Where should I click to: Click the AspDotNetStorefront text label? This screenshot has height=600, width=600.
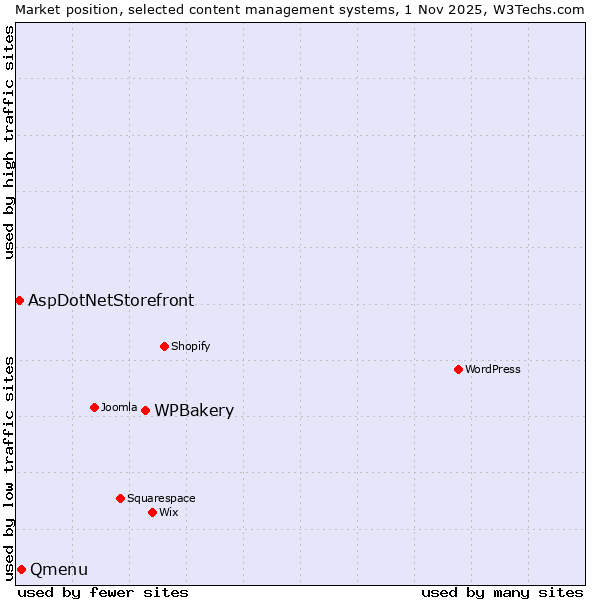click(111, 300)
